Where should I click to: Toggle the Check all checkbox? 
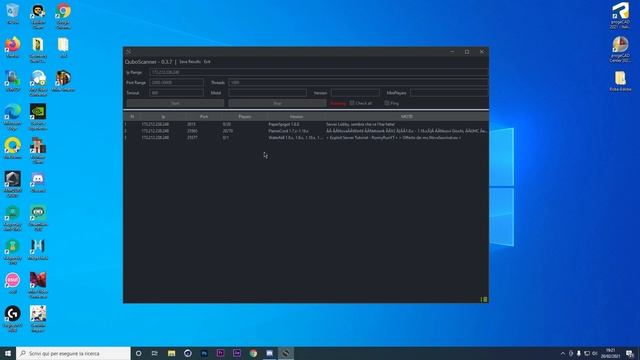[352, 103]
